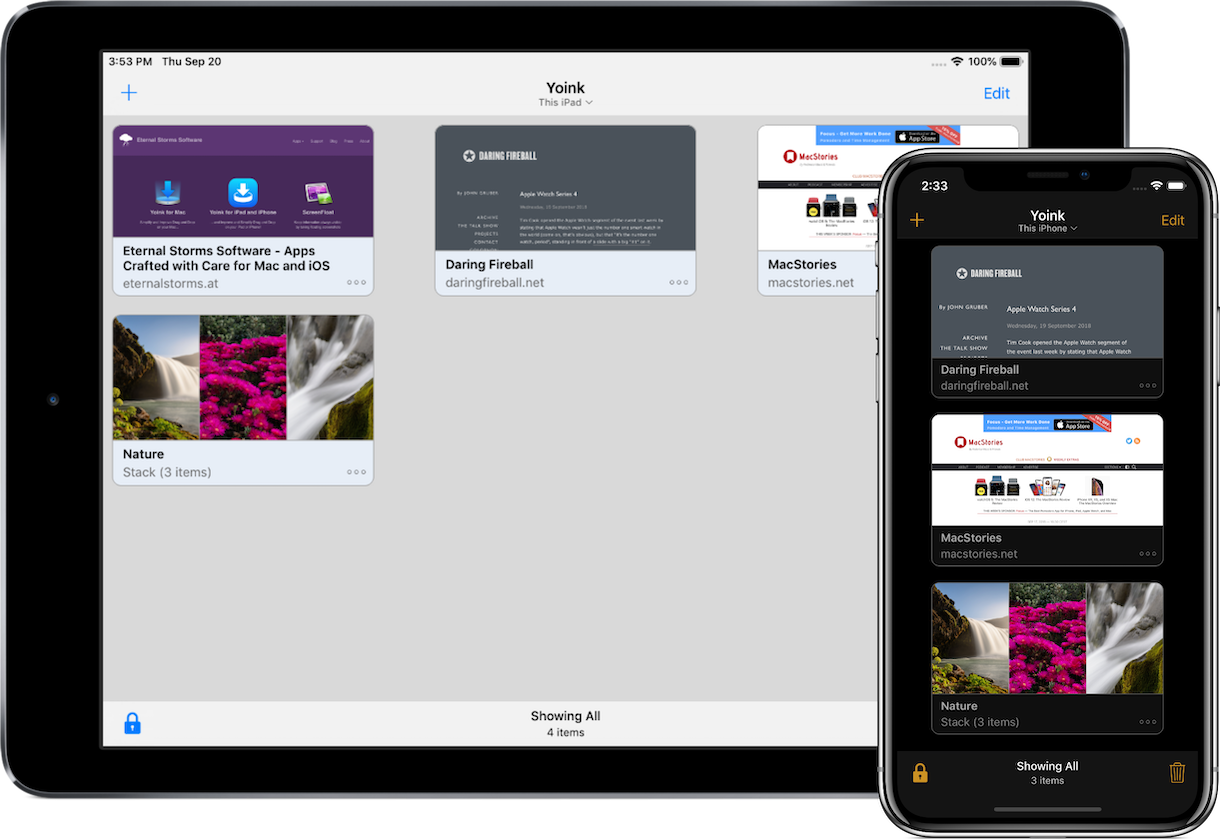The image size is (1220, 840).
Task: Open more options for iPhone Daring Fireball card
Action: point(1147,386)
